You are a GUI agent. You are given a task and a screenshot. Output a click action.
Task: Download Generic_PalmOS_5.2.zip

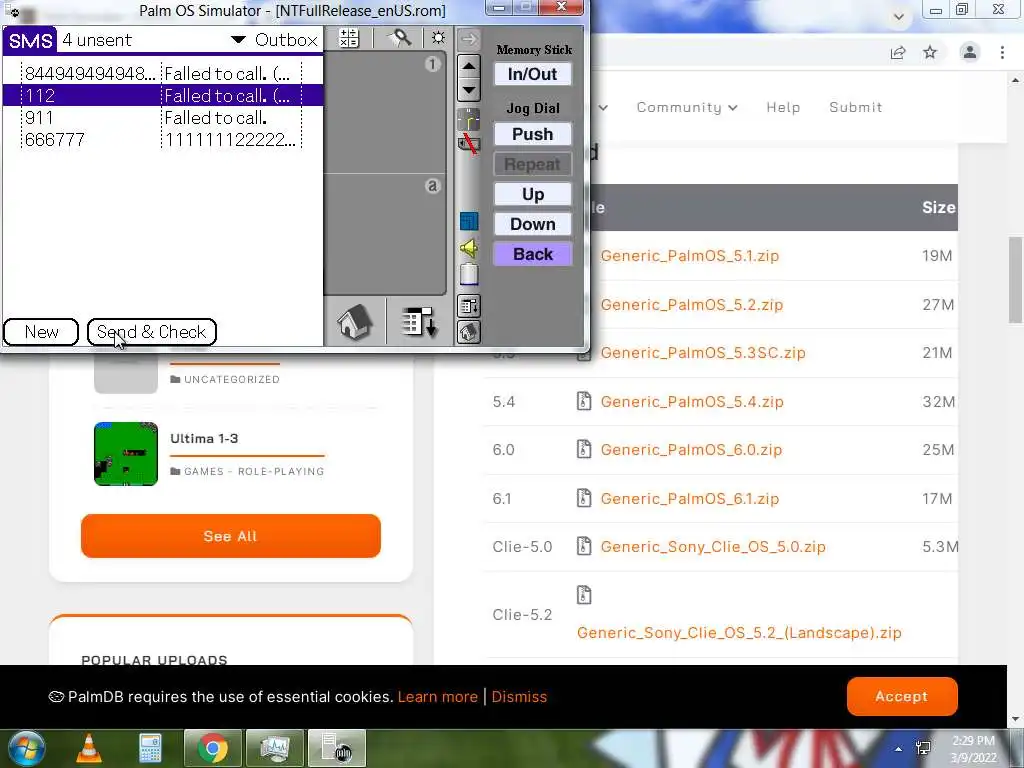click(692, 304)
